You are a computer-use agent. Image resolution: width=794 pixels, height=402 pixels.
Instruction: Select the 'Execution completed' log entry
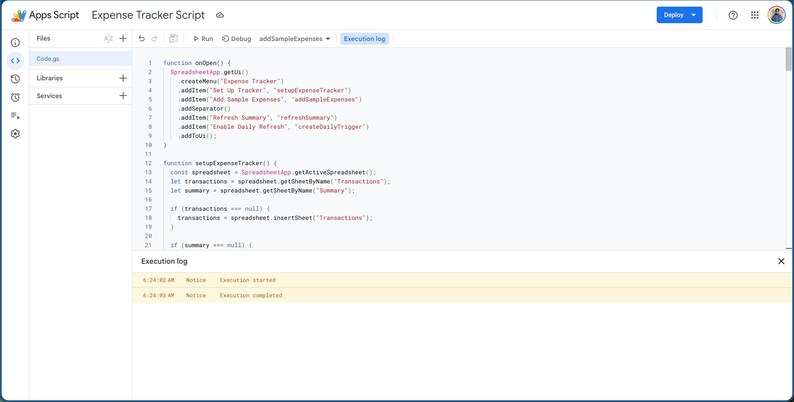tap(461, 295)
